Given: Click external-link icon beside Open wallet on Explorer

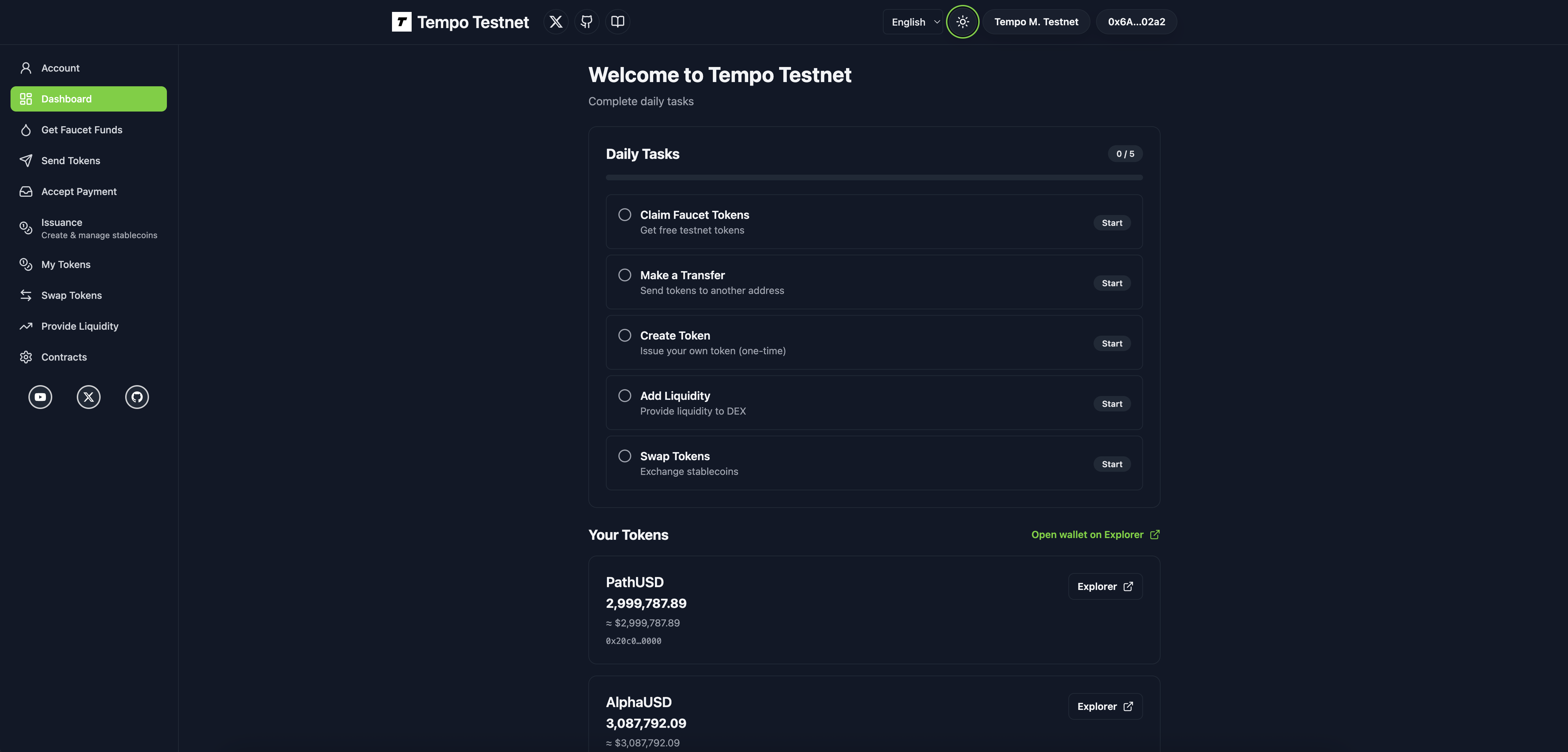Looking at the screenshot, I should pyautogui.click(x=1155, y=535).
